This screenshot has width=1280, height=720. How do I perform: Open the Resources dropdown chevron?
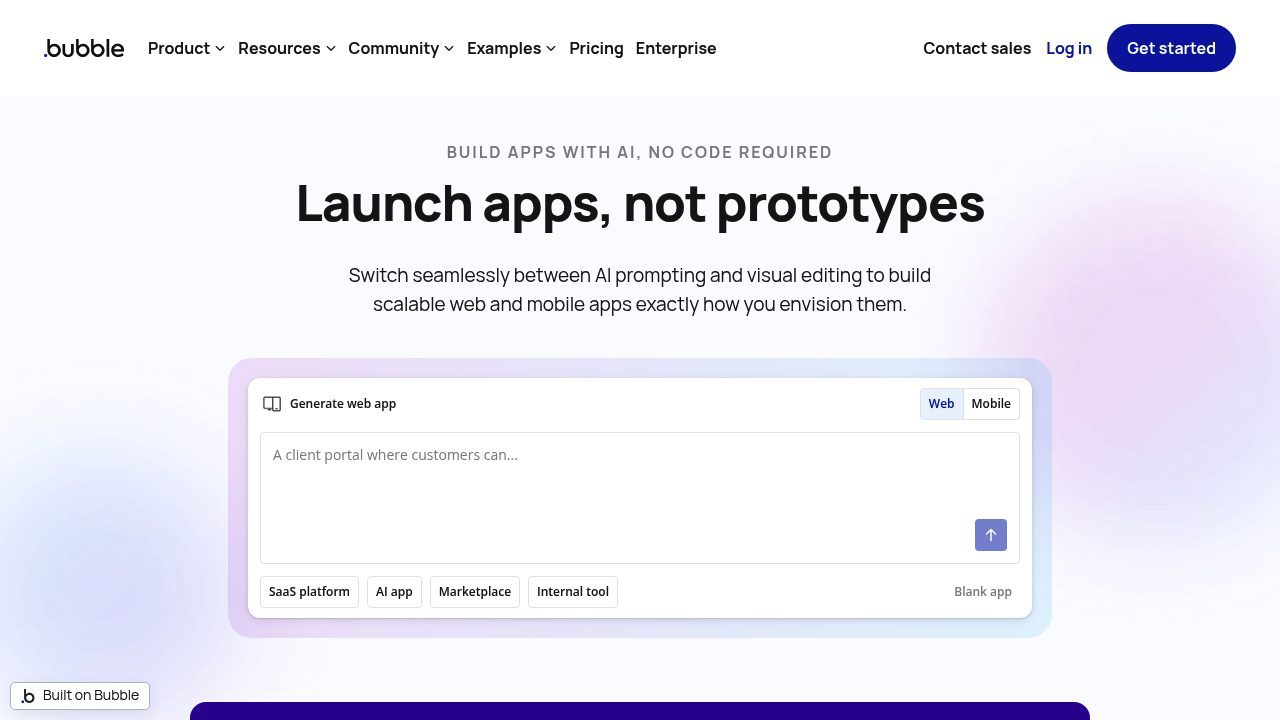tap(331, 48)
